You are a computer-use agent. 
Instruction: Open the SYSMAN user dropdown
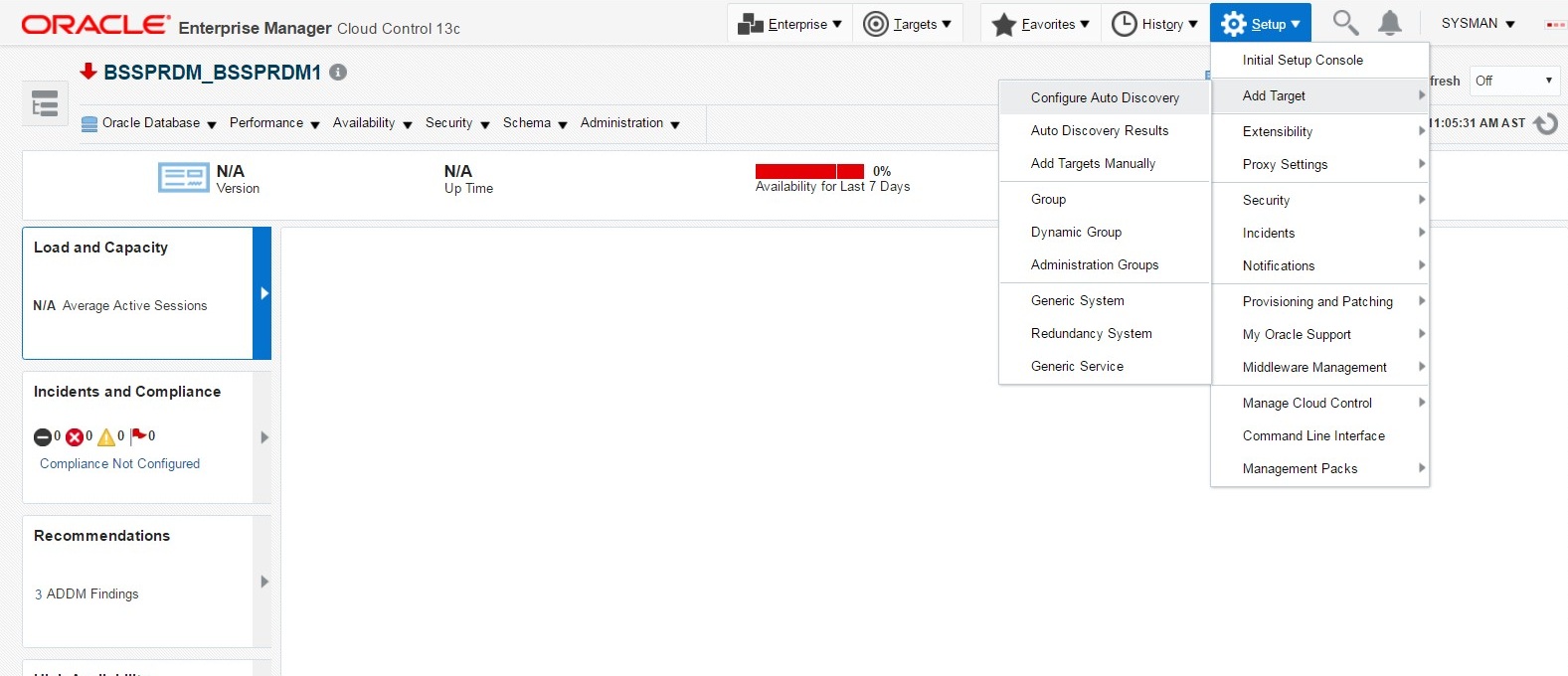coord(1479,24)
